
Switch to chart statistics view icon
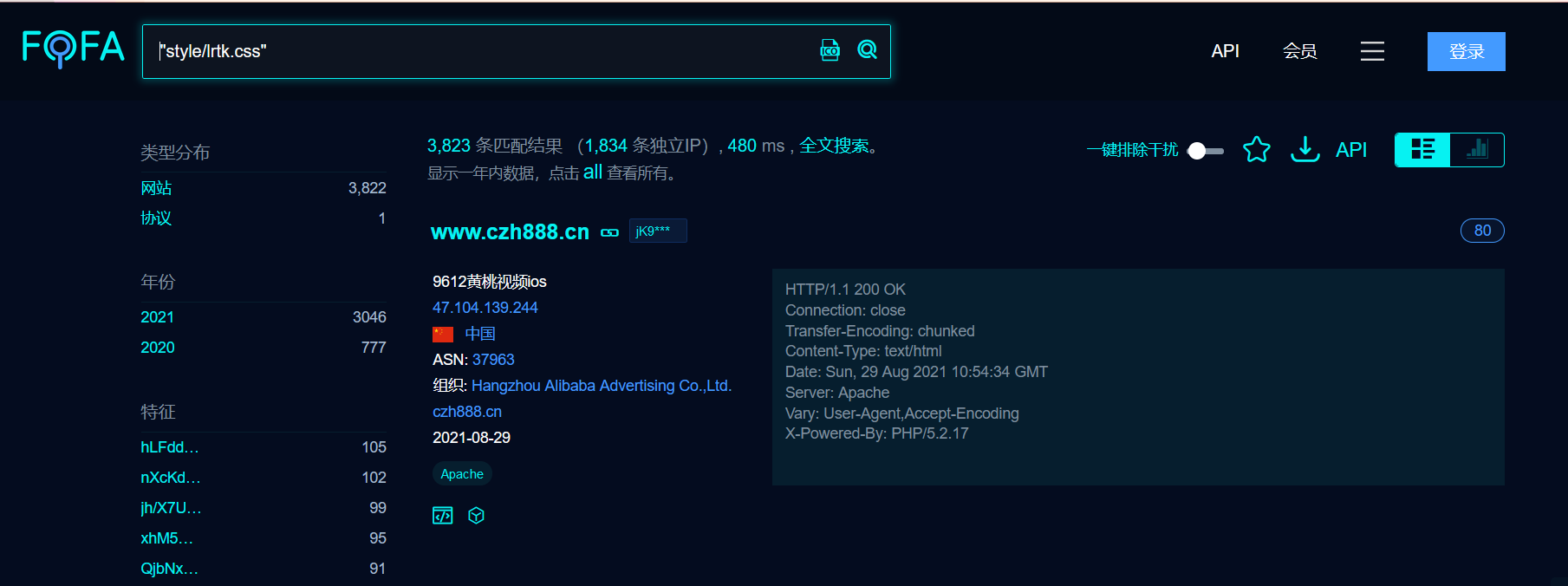(1477, 149)
